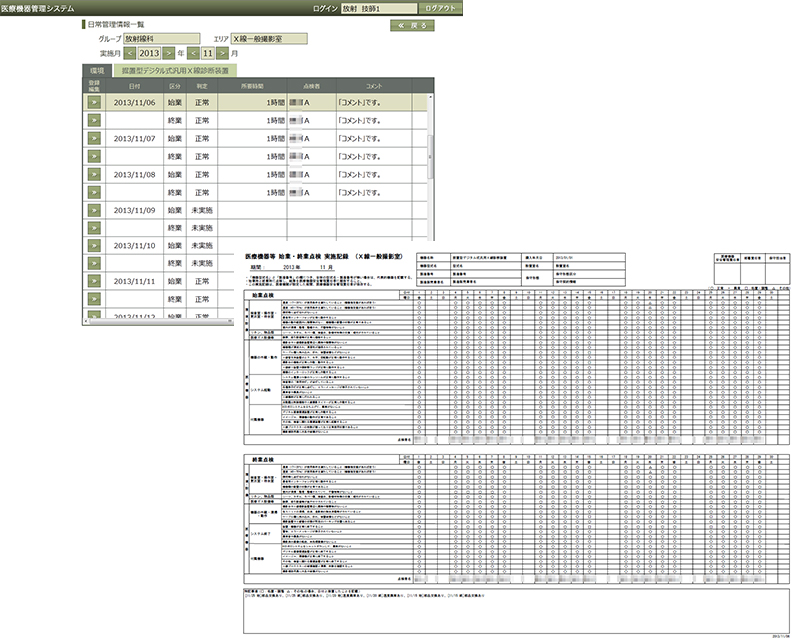Select date cell 2013/11/08
Image resolution: width=800 pixels, height=639 pixels.
(x=134, y=175)
